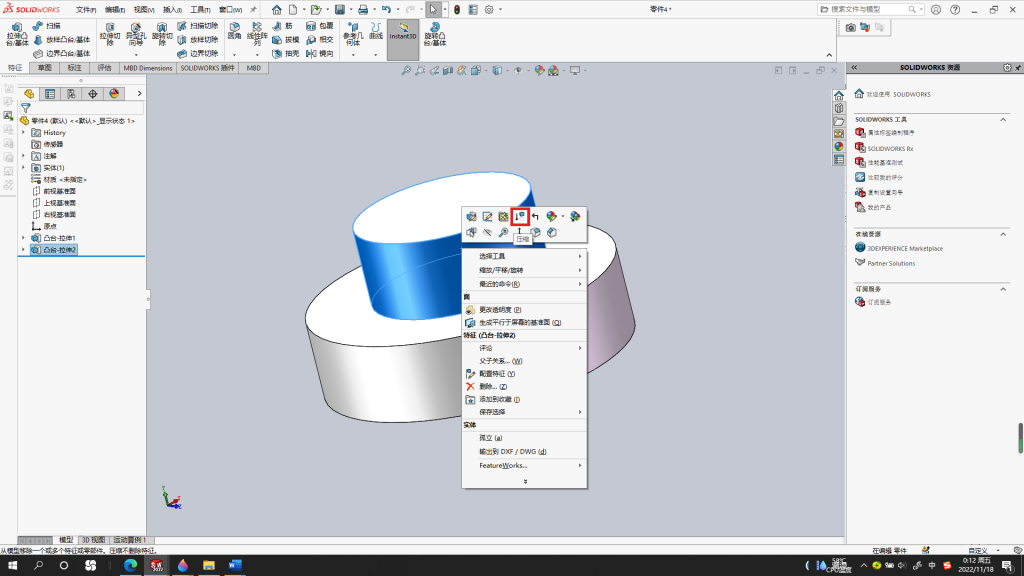Viewport: 1024px width, 576px height.
Task: Select the Rib (筋) tool
Action: pos(283,25)
